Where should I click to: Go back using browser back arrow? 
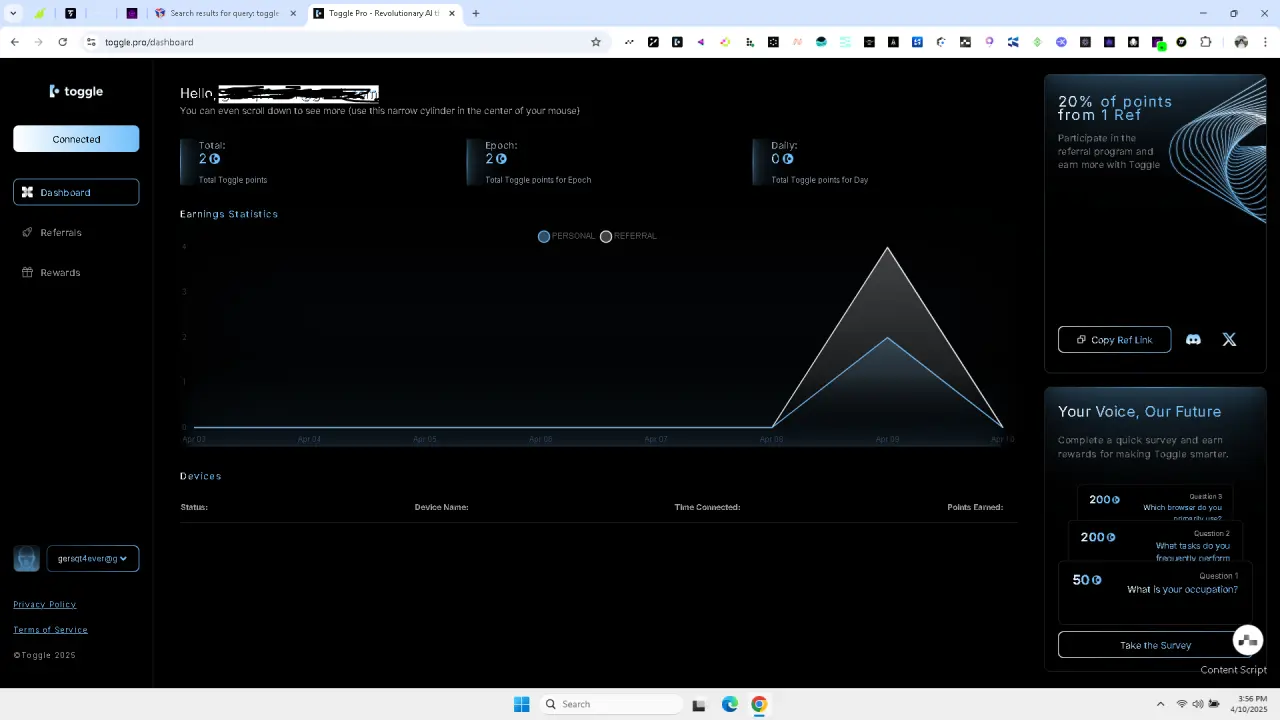pos(14,42)
